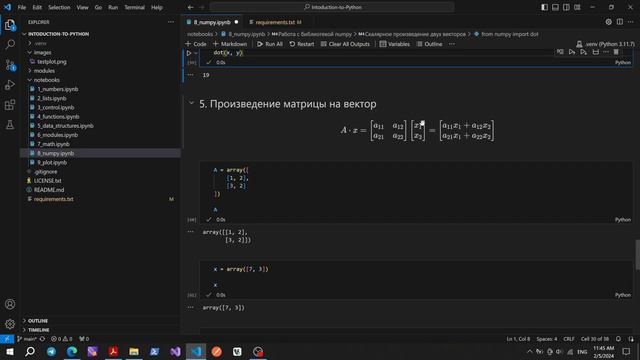Open Windows Start menu
The width and height of the screenshot is (640, 360).
coord(10,351)
